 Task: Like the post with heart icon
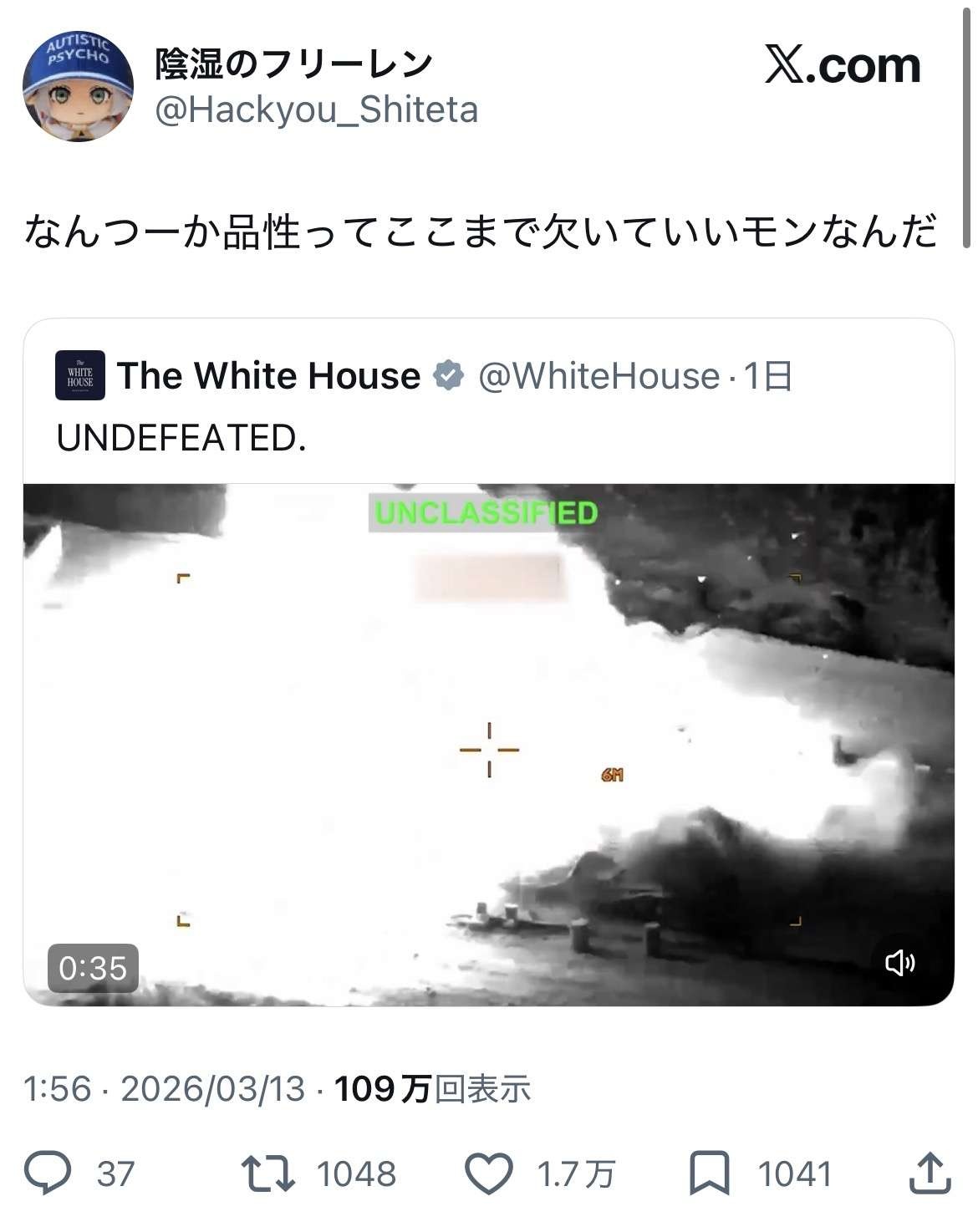coord(488,1173)
